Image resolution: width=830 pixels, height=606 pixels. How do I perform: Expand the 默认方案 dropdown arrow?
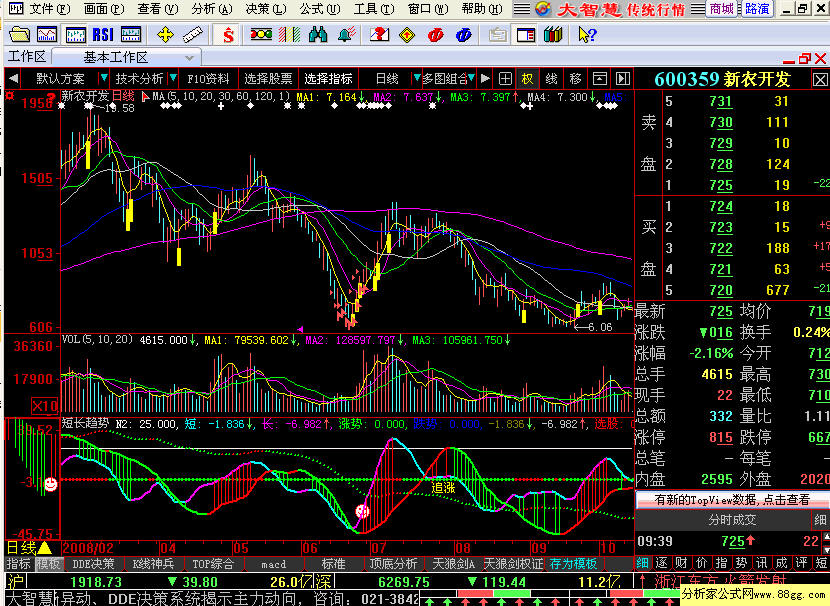coord(104,78)
